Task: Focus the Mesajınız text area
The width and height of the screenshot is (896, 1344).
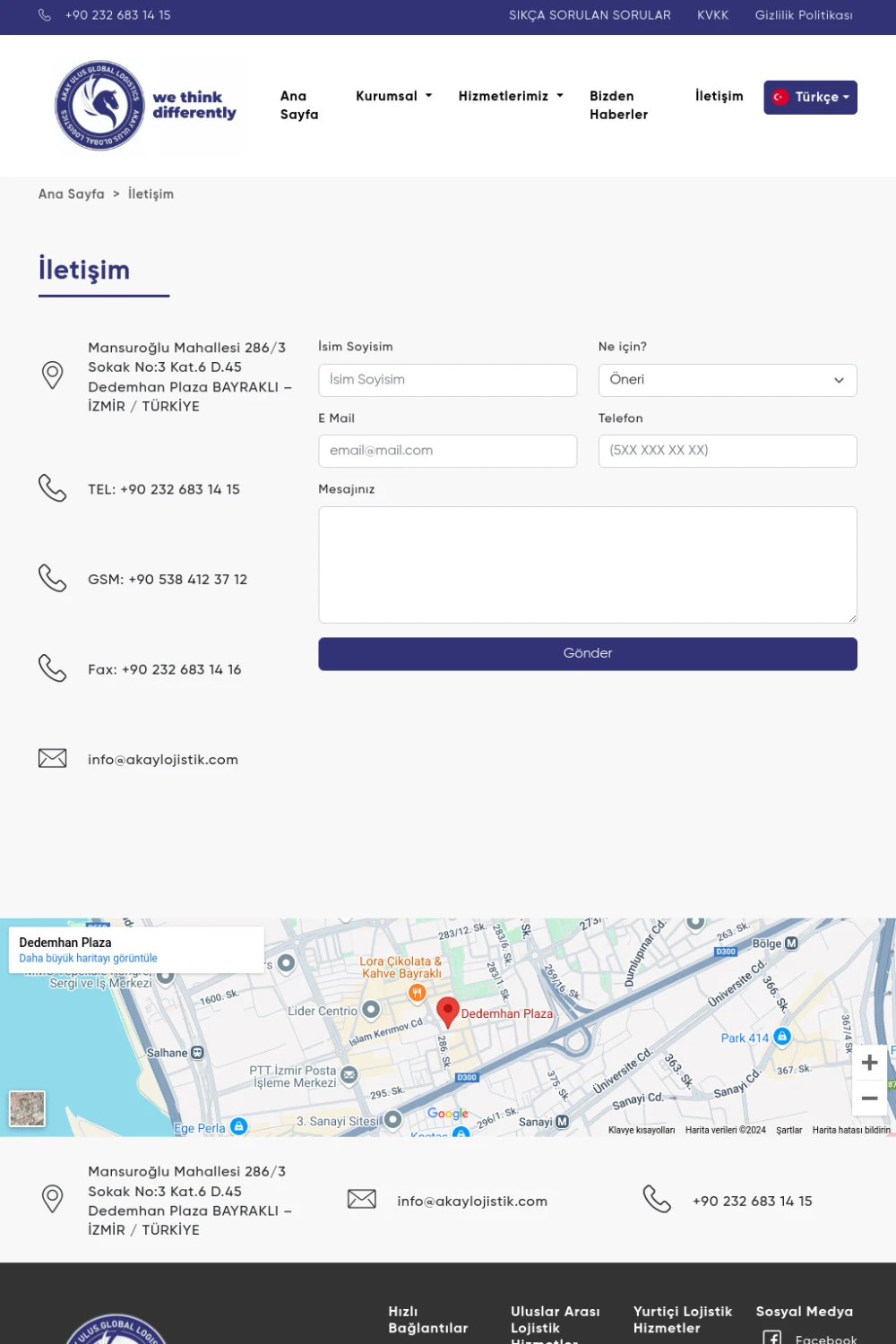Action: point(587,564)
